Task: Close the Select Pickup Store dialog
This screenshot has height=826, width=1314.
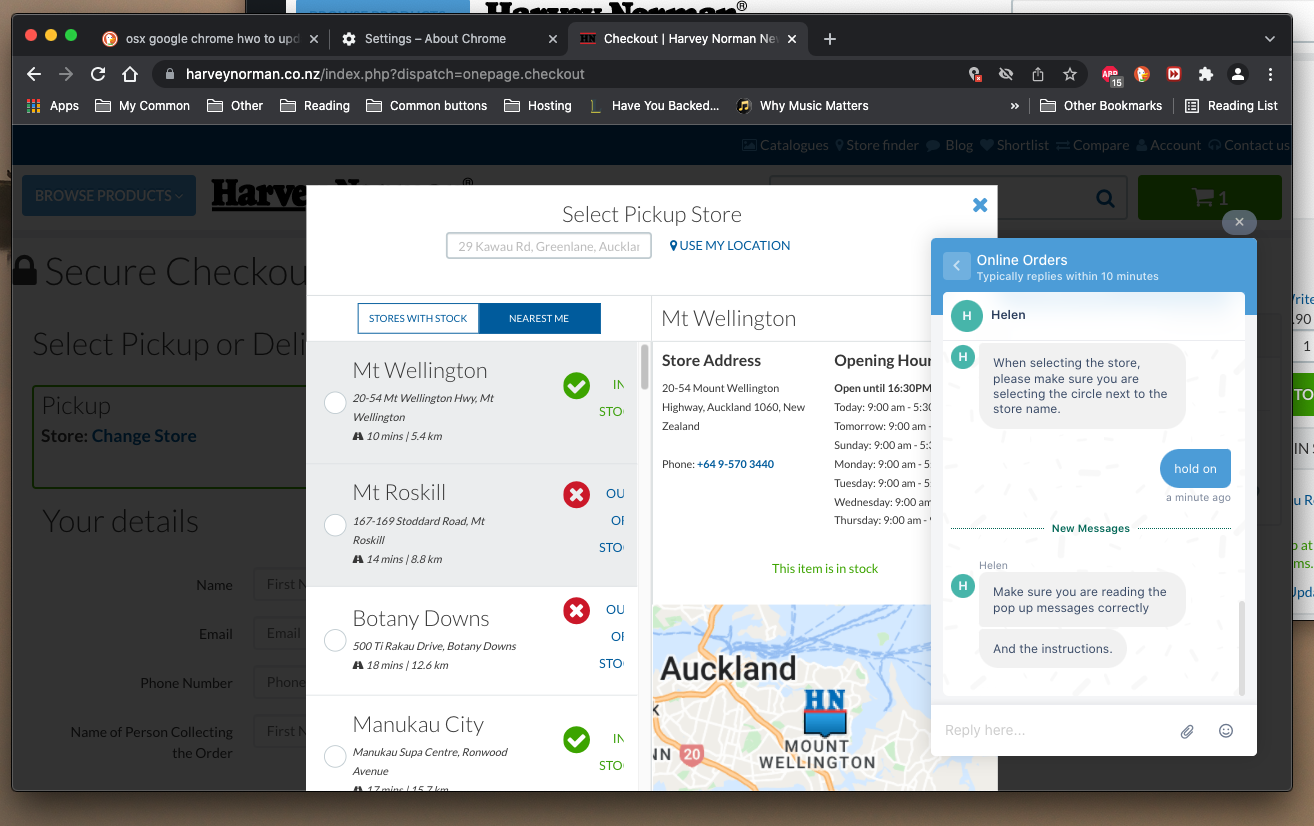Action: point(980,204)
